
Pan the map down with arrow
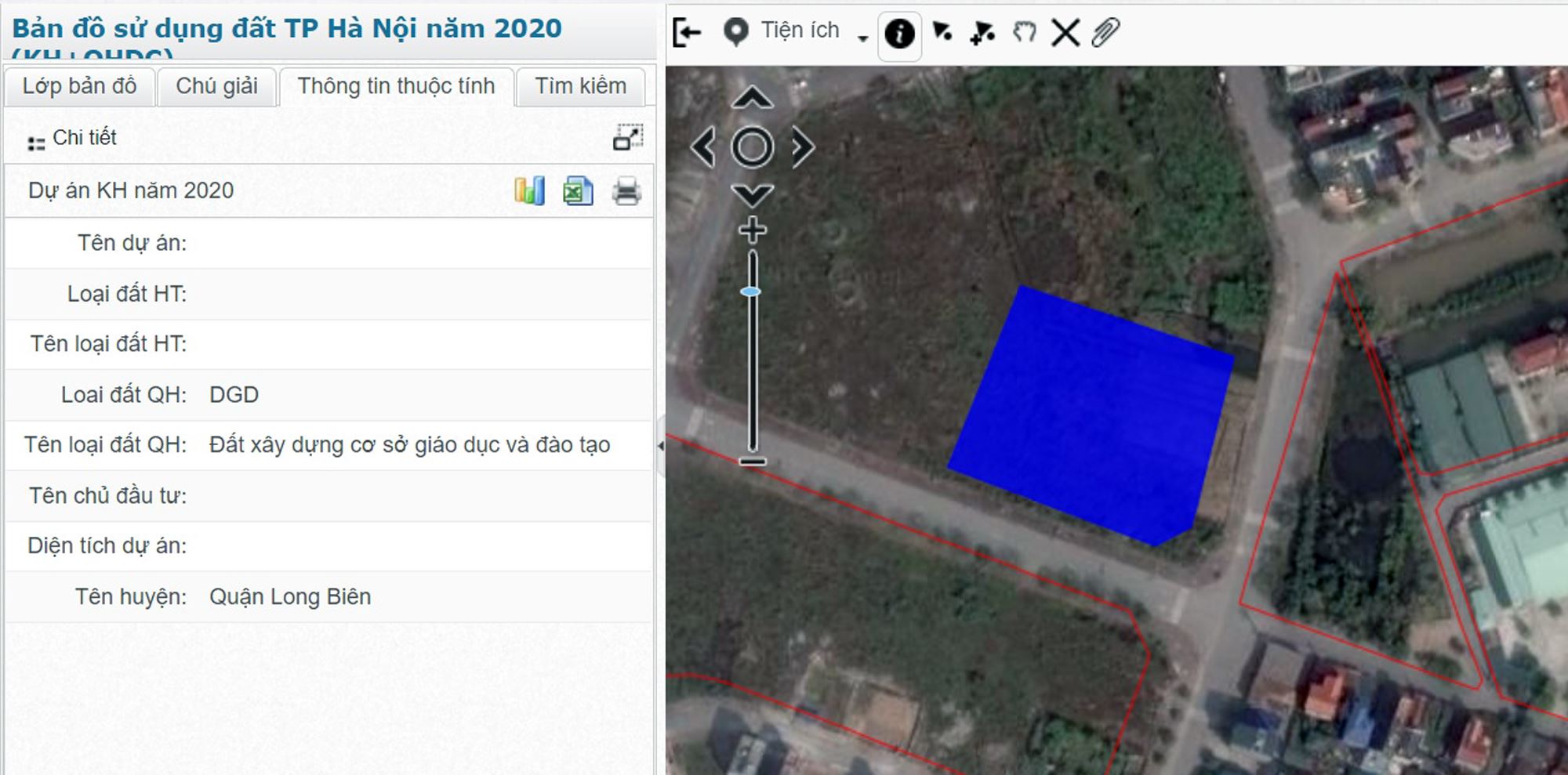tap(753, 194)
